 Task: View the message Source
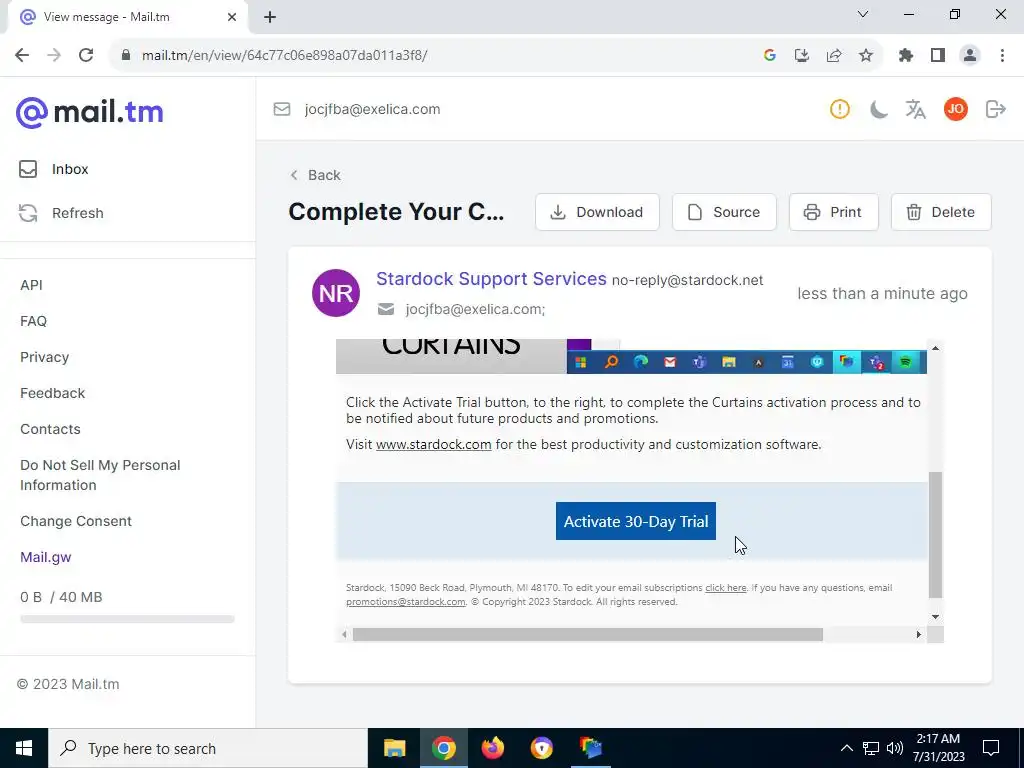point(724,212)
